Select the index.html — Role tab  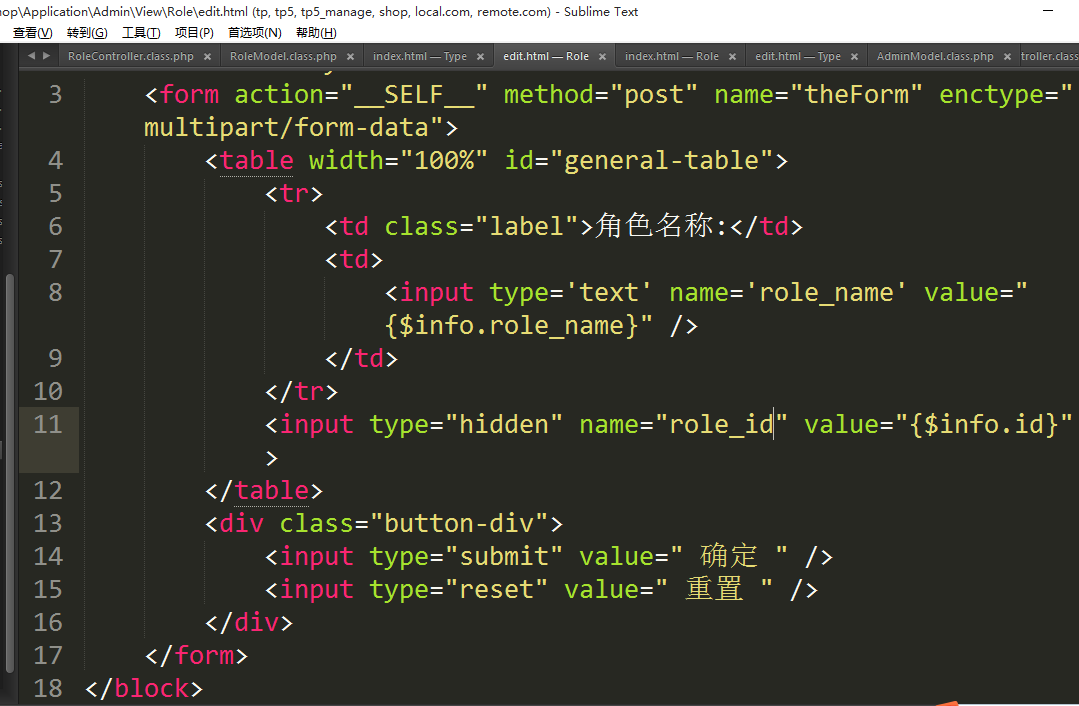click(671, 57)
